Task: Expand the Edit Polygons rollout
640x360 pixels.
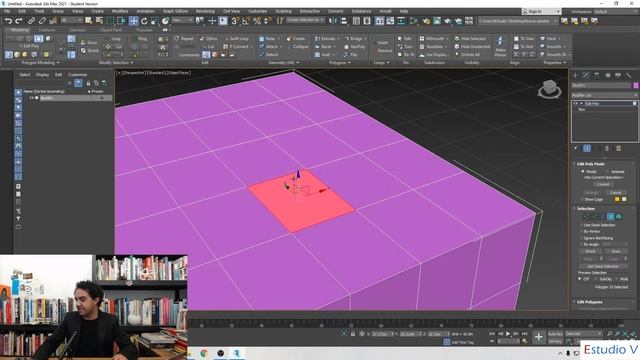Action: (589, 302)
